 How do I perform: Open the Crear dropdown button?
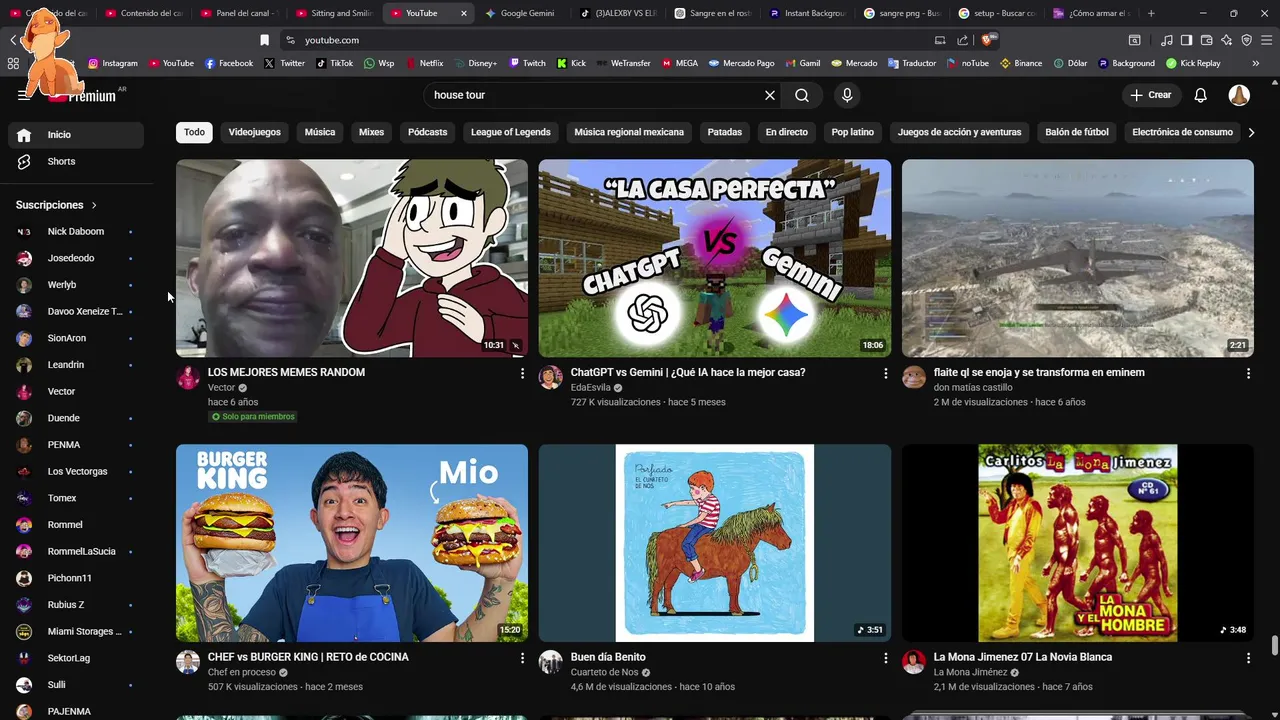click(x=1151, y=95)
